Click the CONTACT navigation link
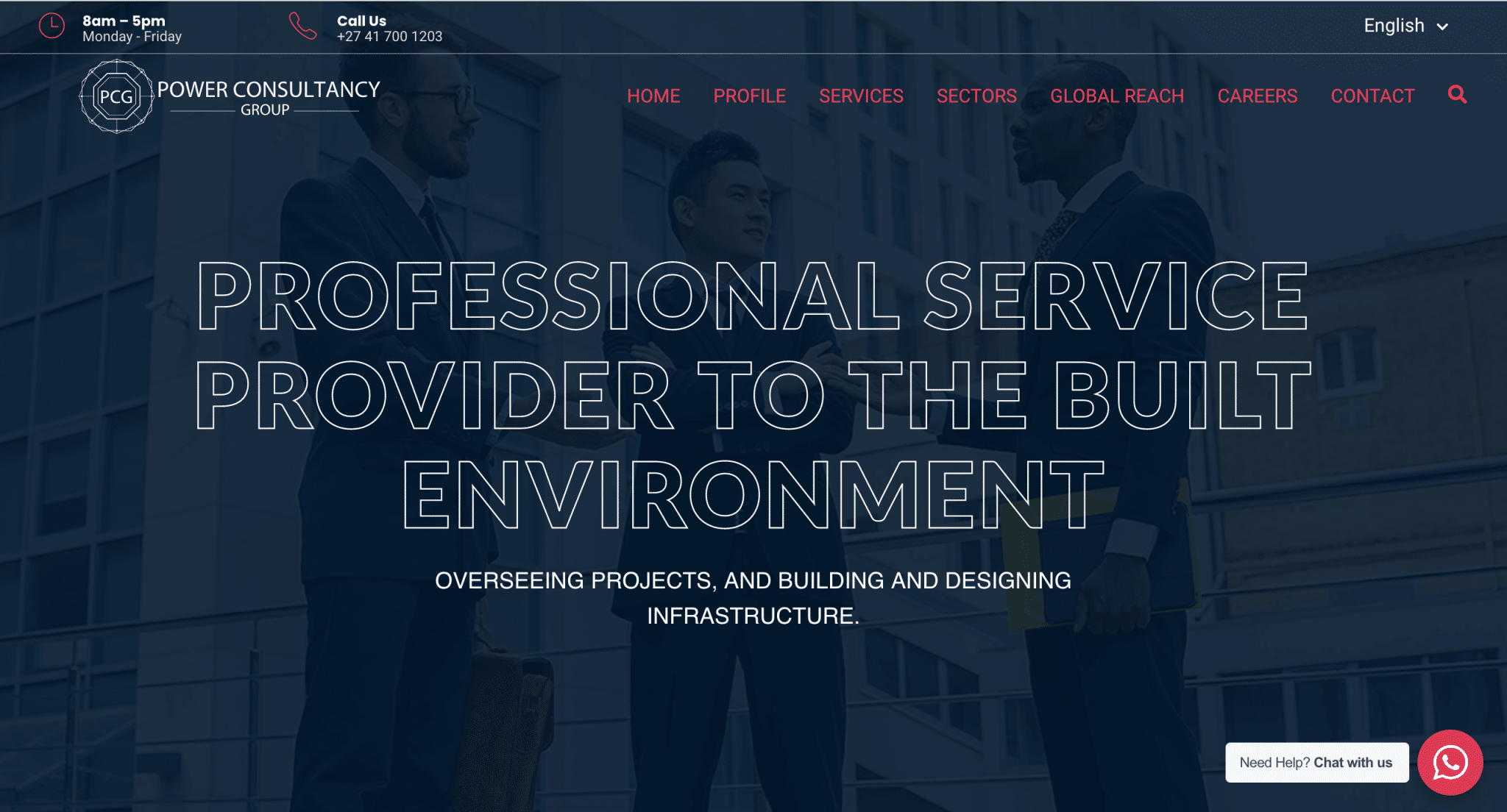This screenshot has width=1507, height=812. coord(1373,96)
